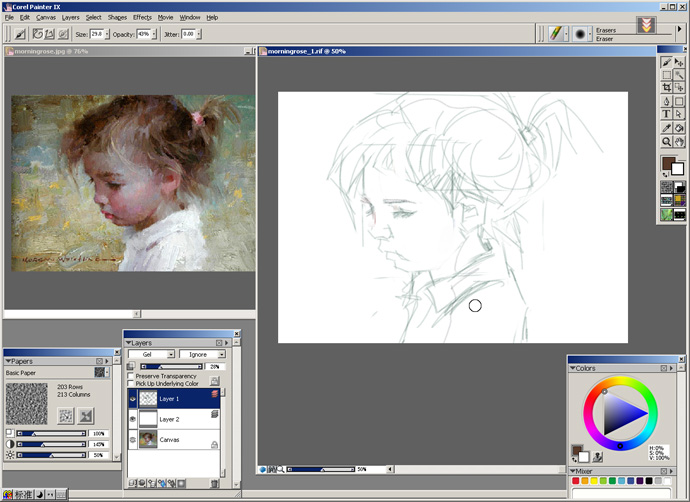The image size is (690, 502).
Task: Click the clone color stamp icon in Colors
Action: pos(598,457)
